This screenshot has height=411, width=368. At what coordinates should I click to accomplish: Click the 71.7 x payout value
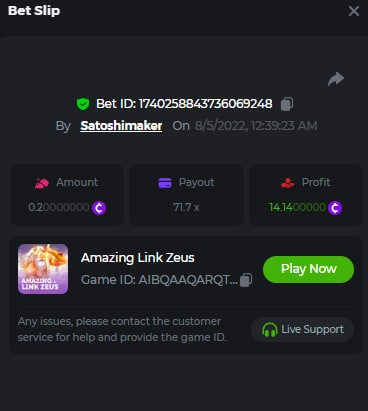tap(186, 207)
